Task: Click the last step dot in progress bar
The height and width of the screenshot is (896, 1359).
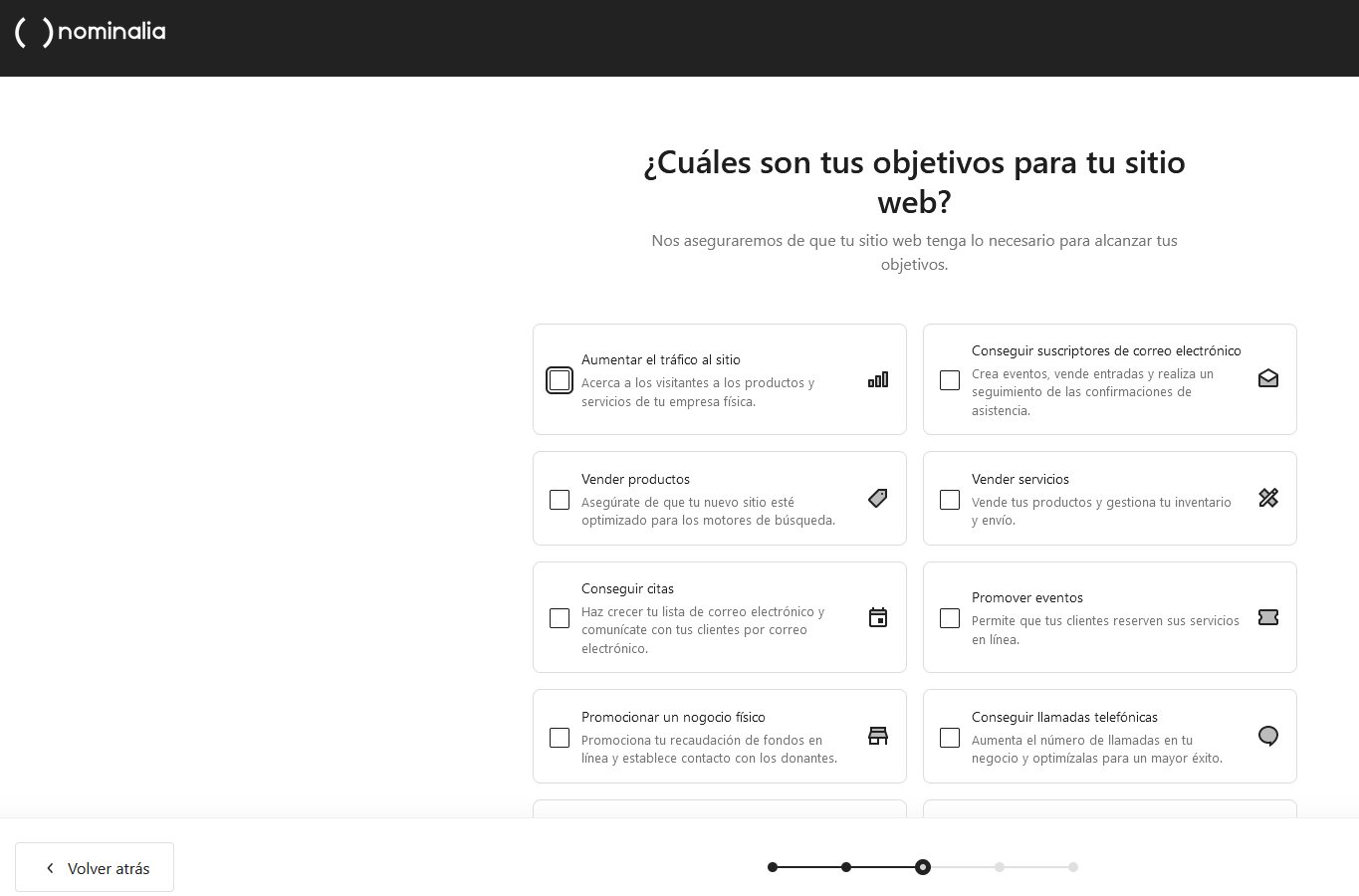Action: coord(1073,867)
